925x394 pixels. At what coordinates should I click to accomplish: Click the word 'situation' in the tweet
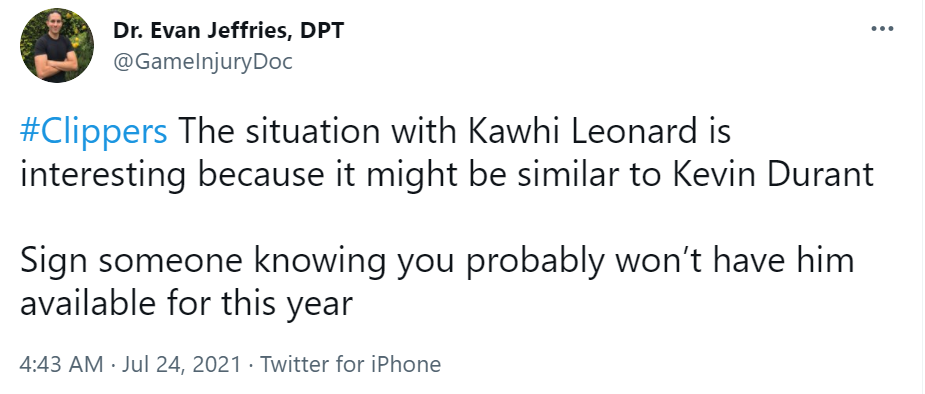pos(313,131)
